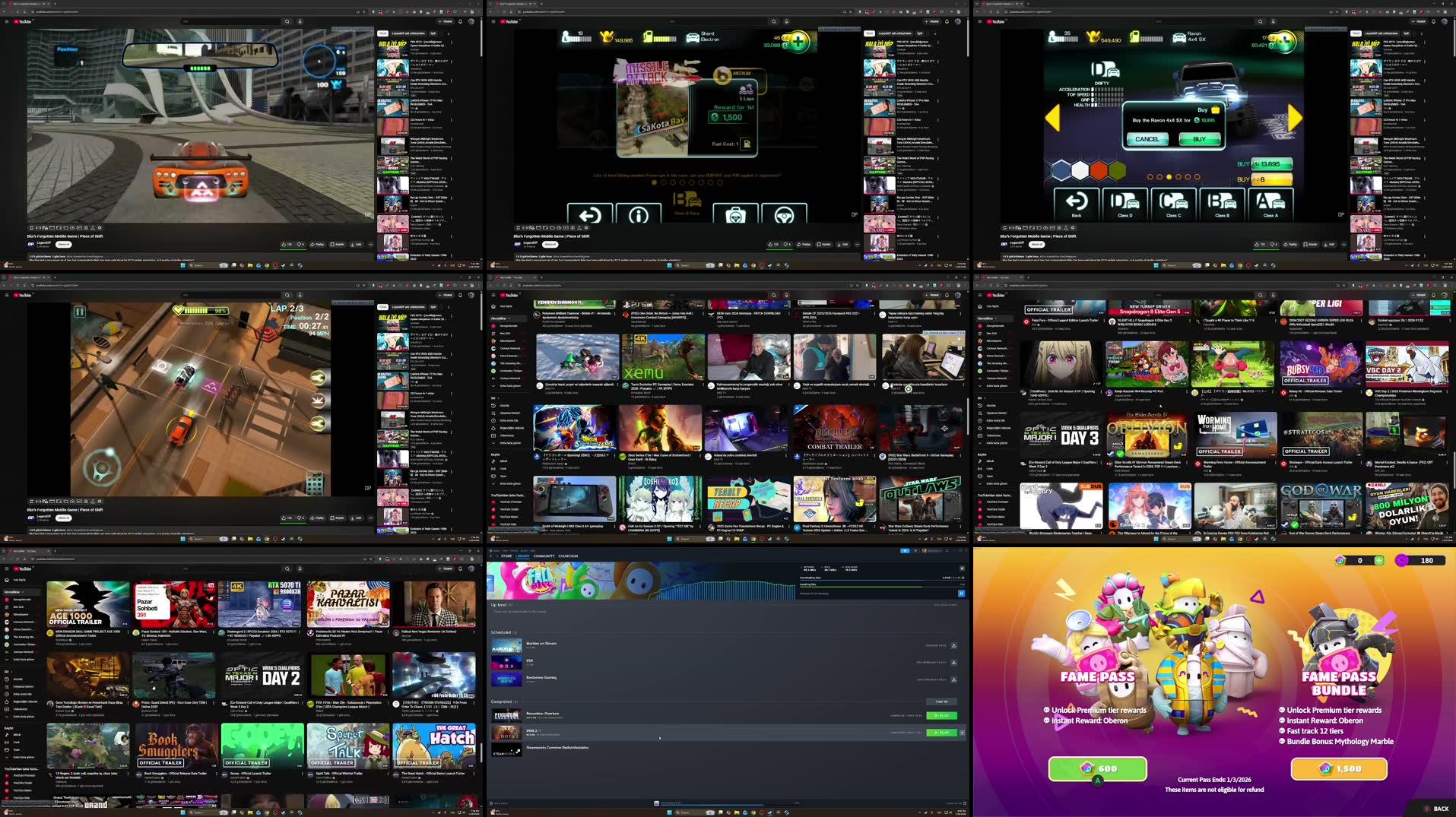1456x817 pixels.
Task: Switch to Steam's STORE tab
Action: tap(507, 556)
